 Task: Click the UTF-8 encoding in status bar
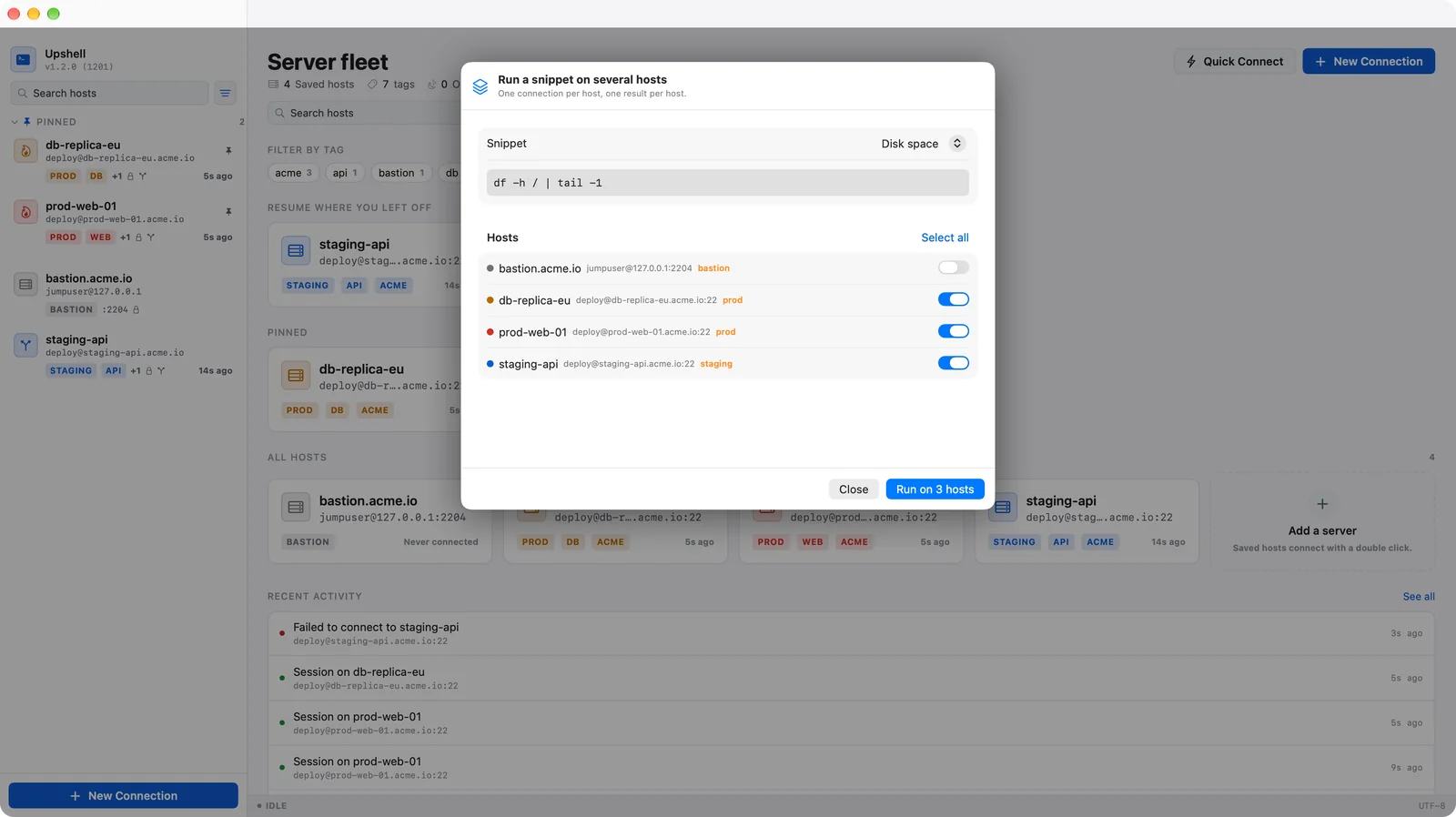(1431, 805)
